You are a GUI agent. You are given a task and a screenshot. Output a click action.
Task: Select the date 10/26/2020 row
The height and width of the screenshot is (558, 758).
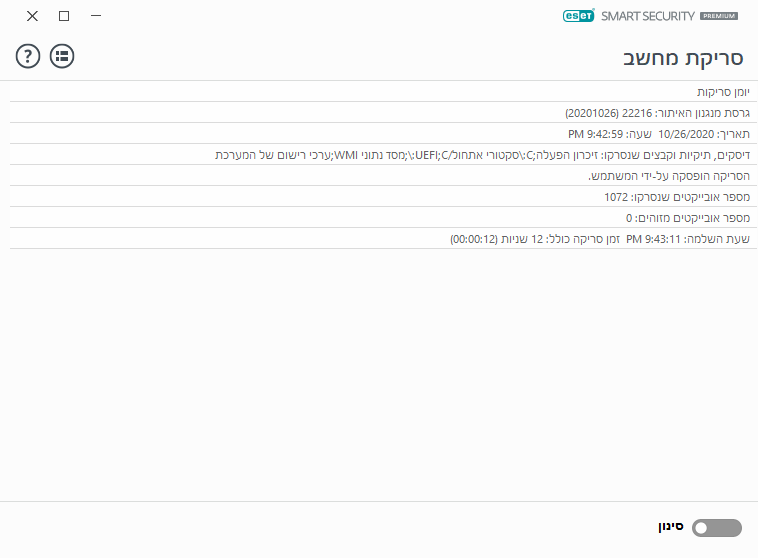click(x=383, y=133)
